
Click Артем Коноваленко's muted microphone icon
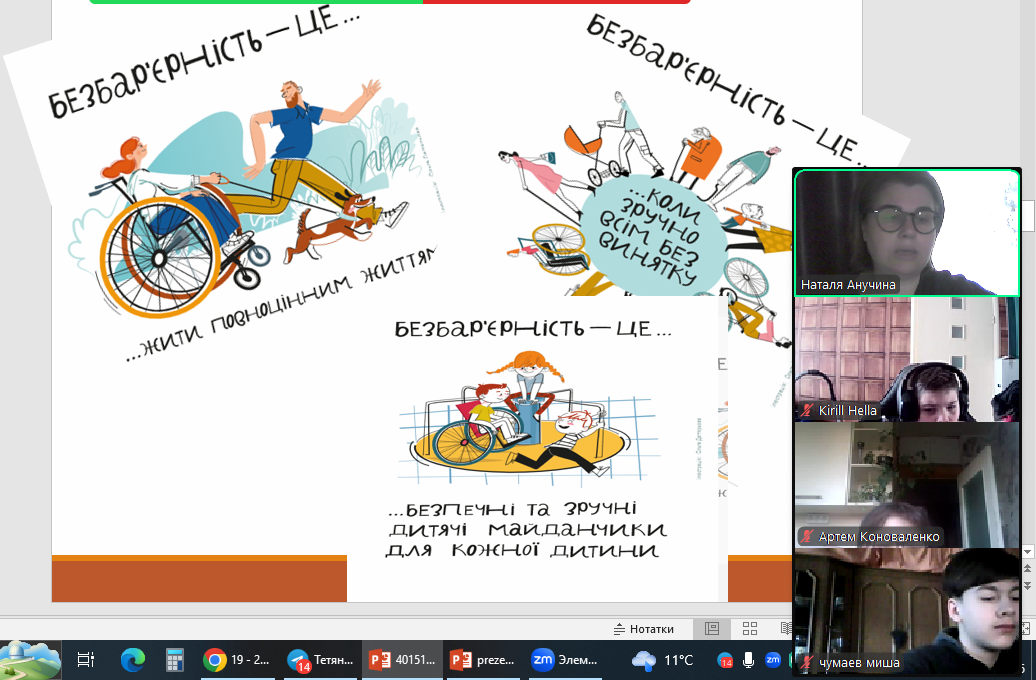[807, 537]
